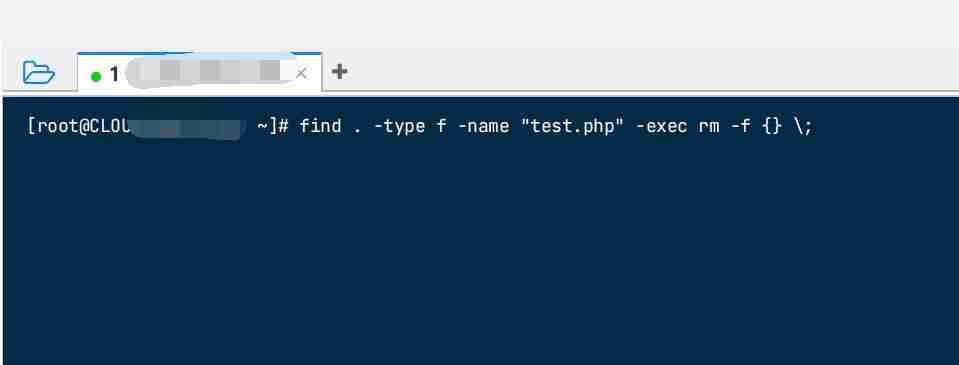Place cursor after the "\;" terminator
The width and height of the screenshot is (959, 365).
816,127
